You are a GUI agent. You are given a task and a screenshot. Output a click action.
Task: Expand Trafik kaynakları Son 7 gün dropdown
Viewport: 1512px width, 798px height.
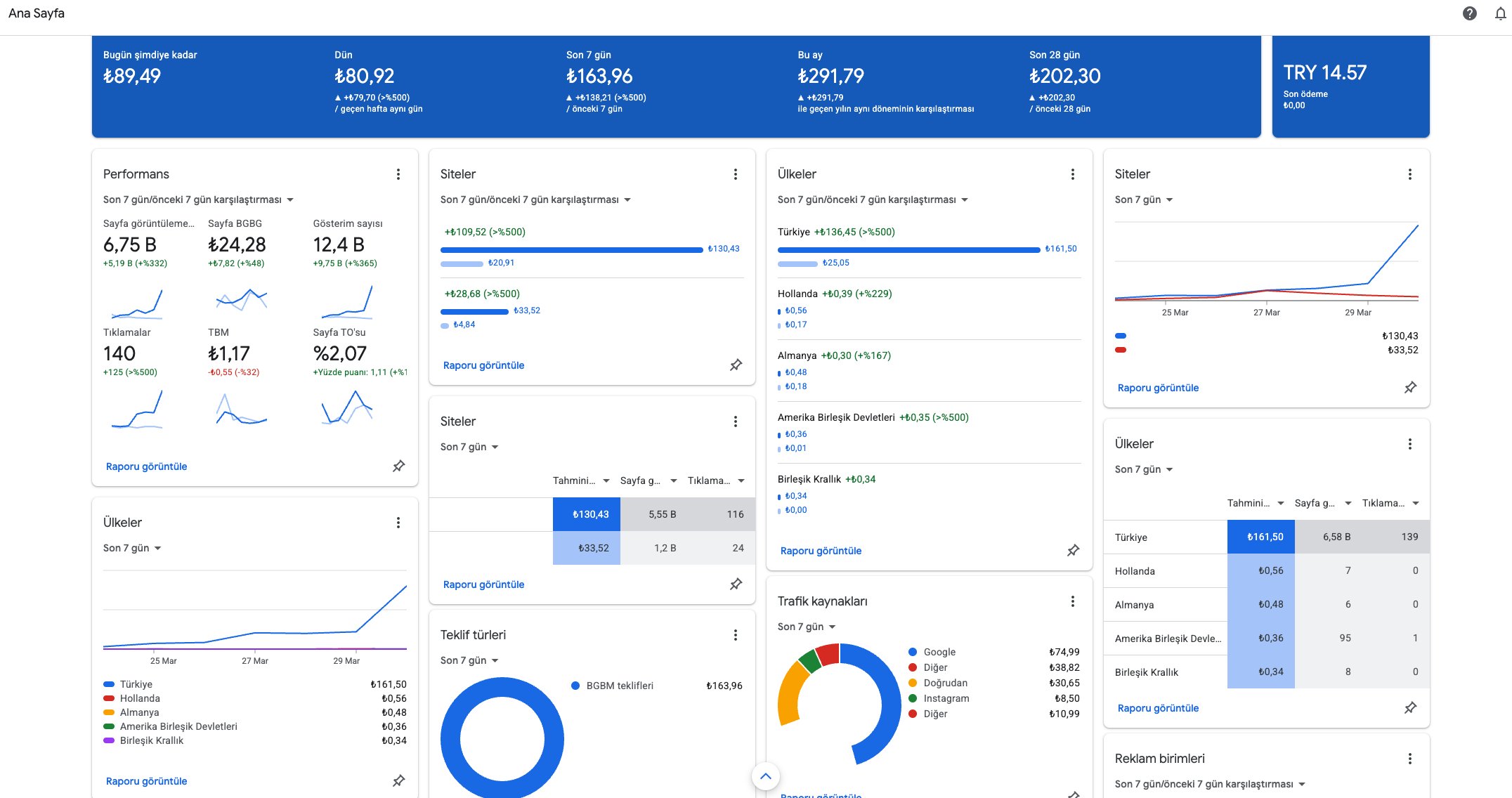807,627
